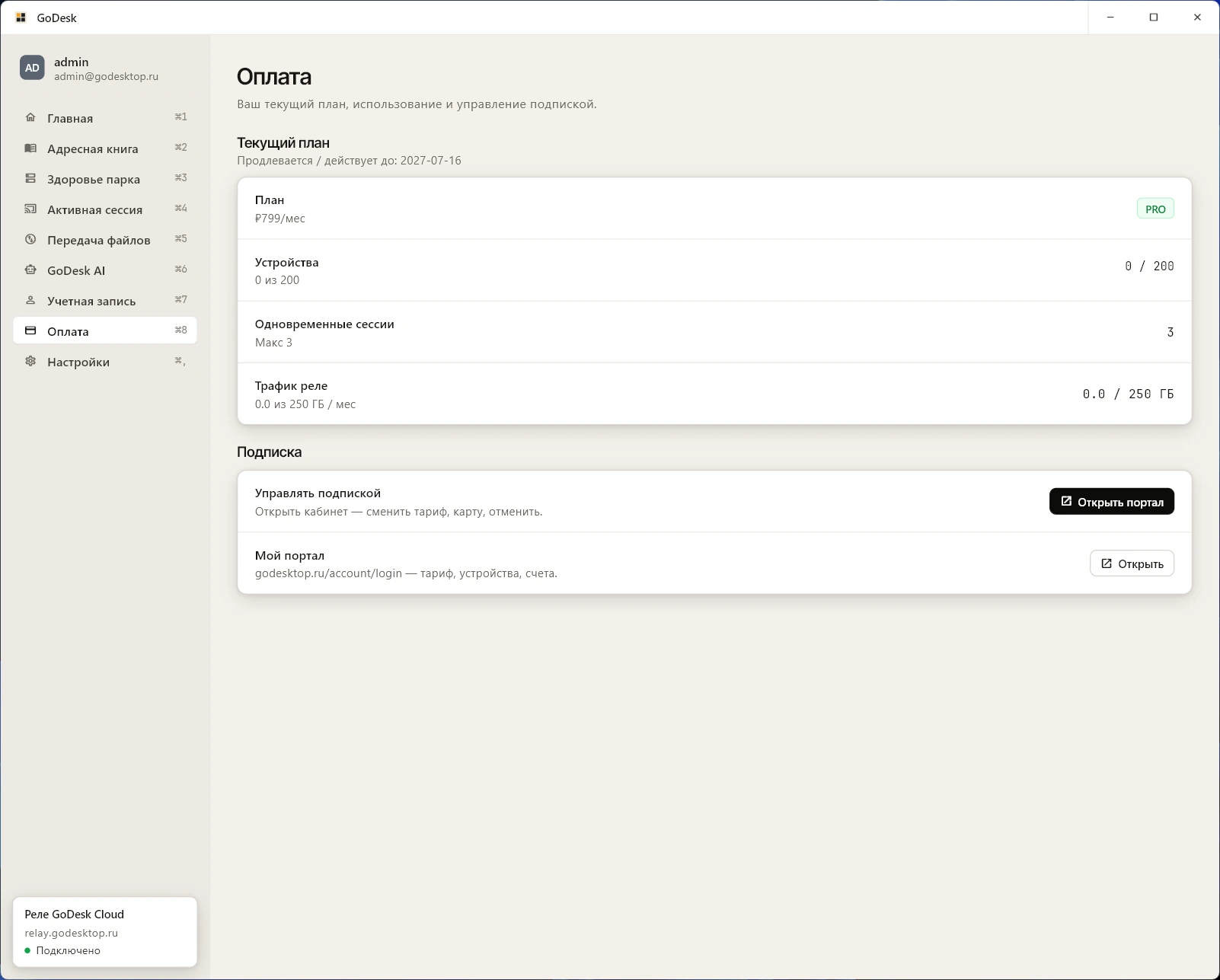1220x980 pixels.
Task: Click the 0.0 из 250 ГБ / мес subtitle
Action: pyautogui.click(x=305, y=404)
